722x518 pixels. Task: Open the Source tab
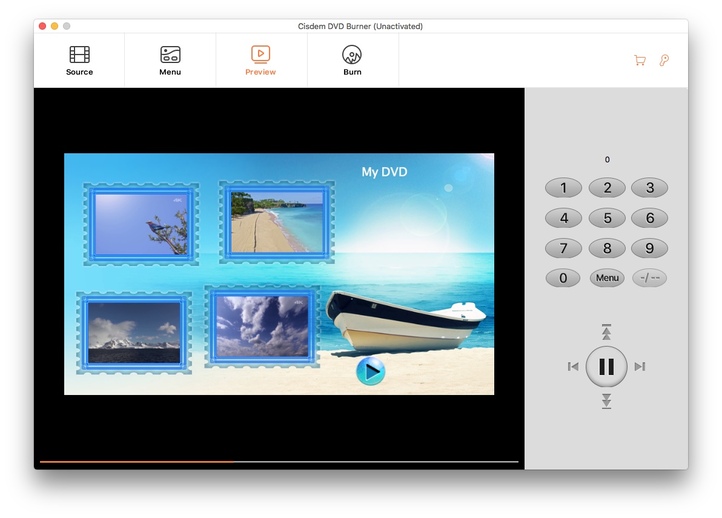click(79, 60)
